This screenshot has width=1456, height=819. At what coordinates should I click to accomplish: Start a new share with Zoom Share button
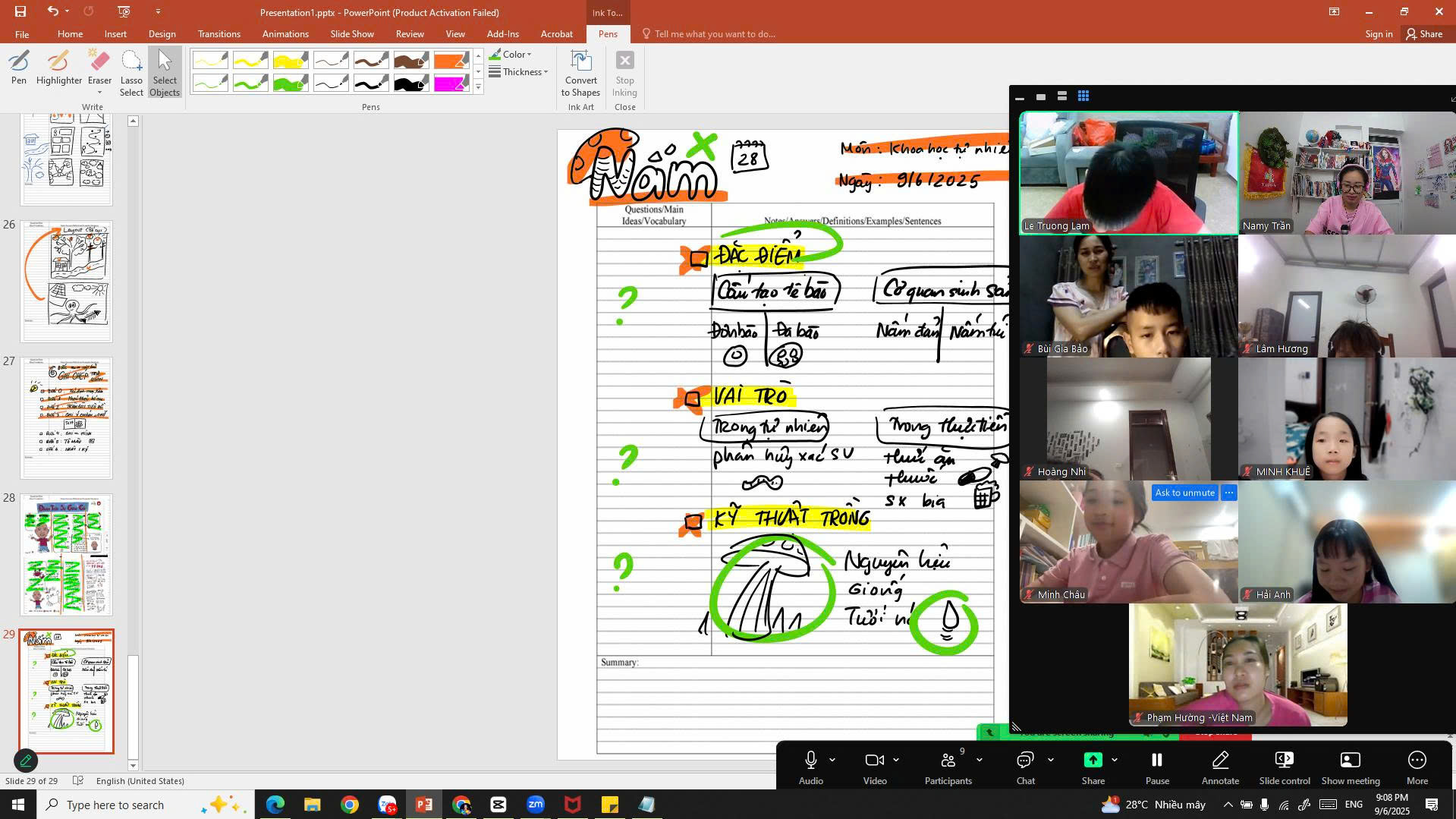click(1093, 767)
